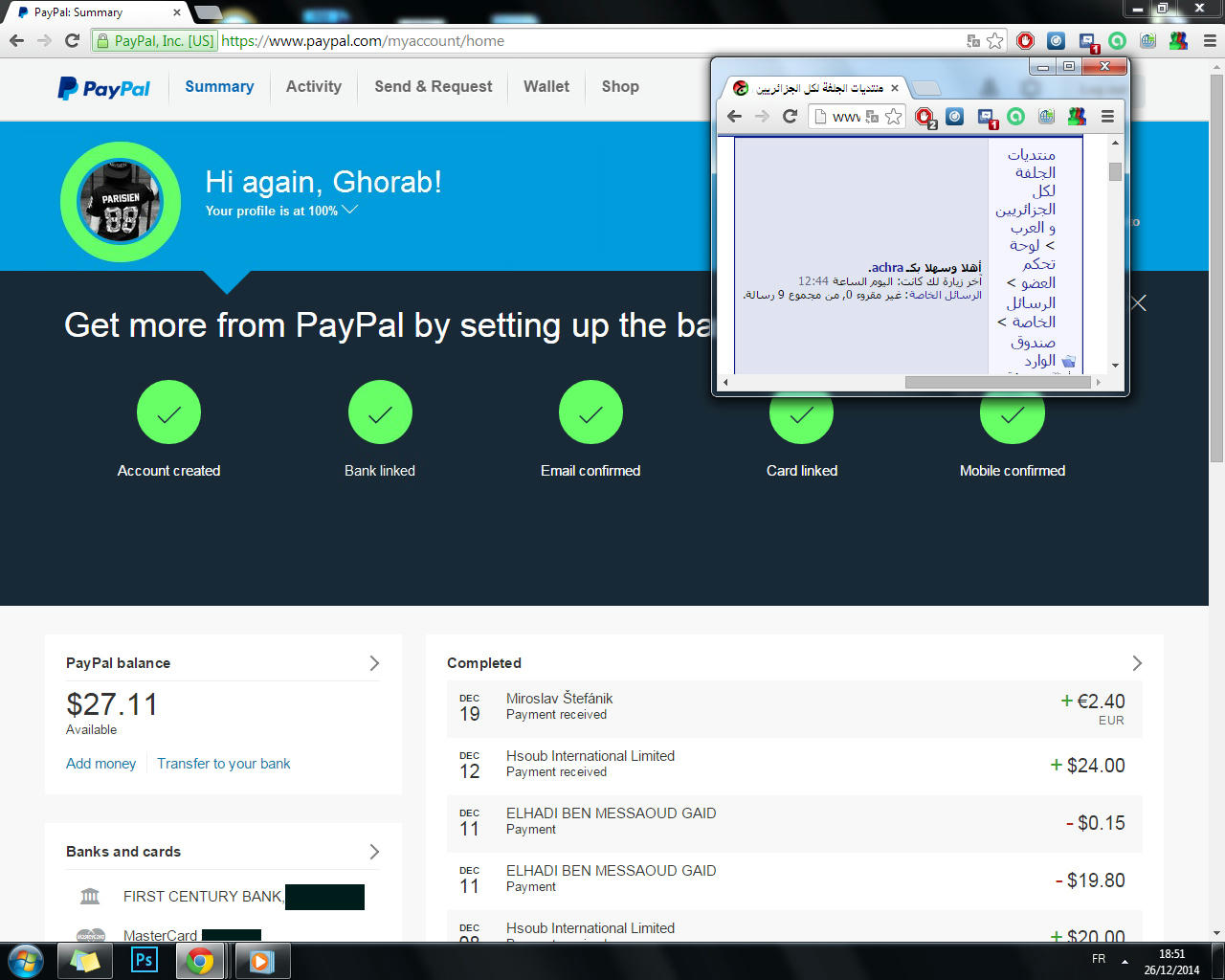Click Email confirmed checkmark circle
Image resolution: width=1225 pixels, height=980 pixels.
pyautogui.click(x=590, y=412)
